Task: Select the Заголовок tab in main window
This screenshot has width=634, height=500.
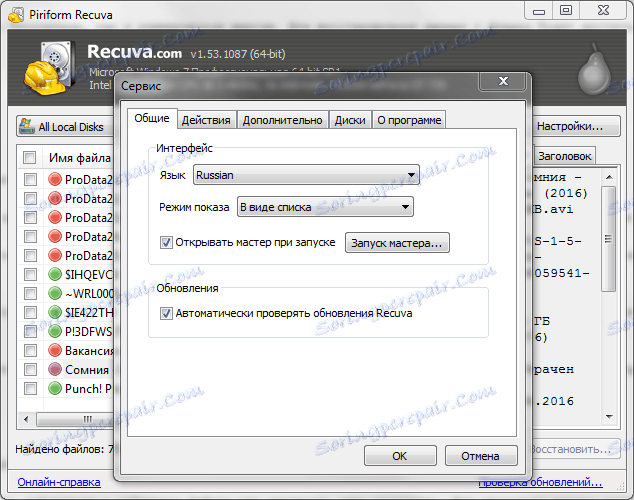Action: [x=564, y=156]
